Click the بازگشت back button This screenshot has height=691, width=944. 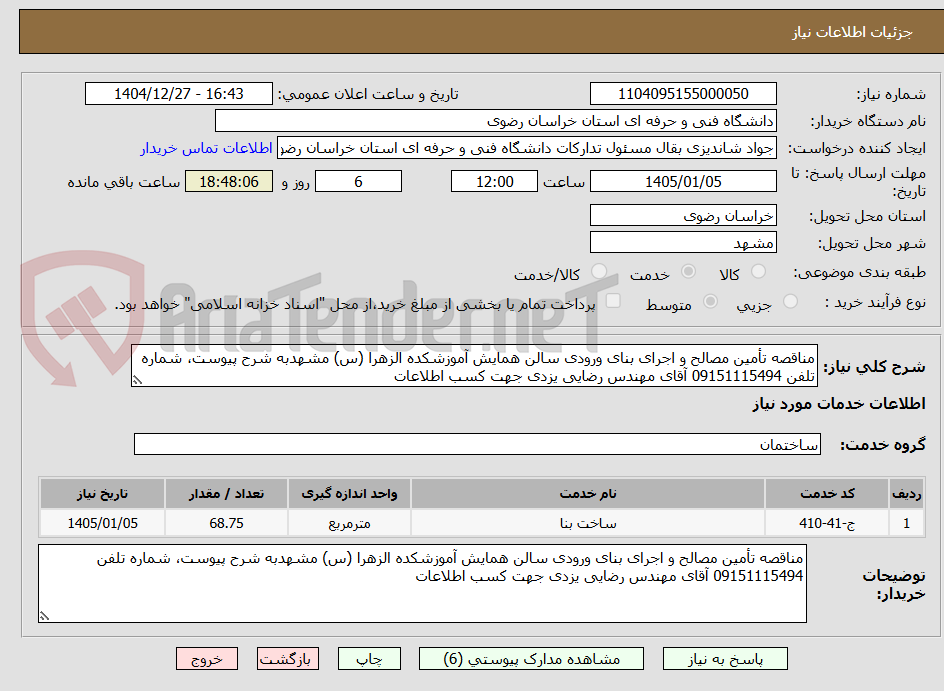coord(287,659)
